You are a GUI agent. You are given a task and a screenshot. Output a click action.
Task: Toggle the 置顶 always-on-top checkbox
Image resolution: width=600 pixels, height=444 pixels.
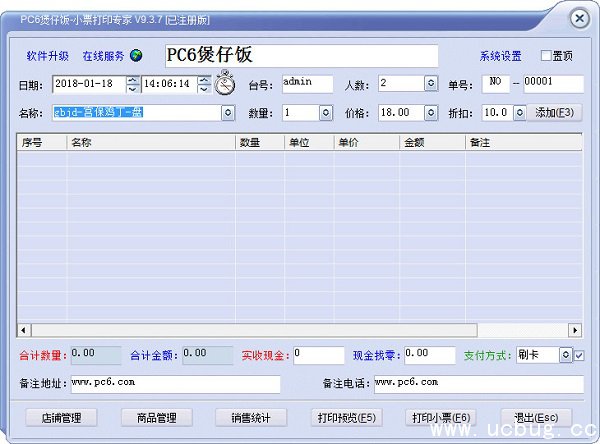546,56
